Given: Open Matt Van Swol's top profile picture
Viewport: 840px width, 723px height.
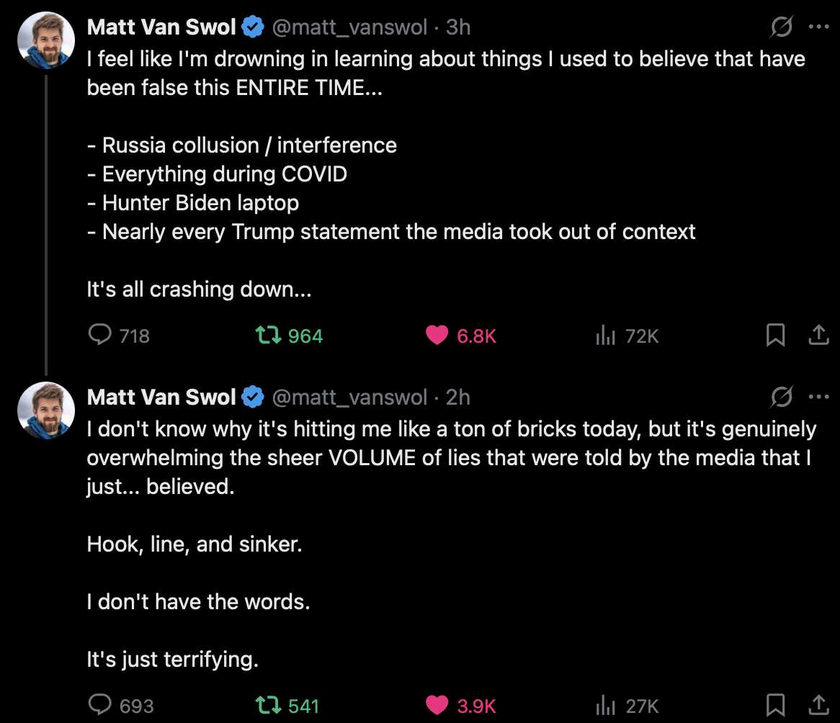Looking at the screenshot, I should coord(46,40).
